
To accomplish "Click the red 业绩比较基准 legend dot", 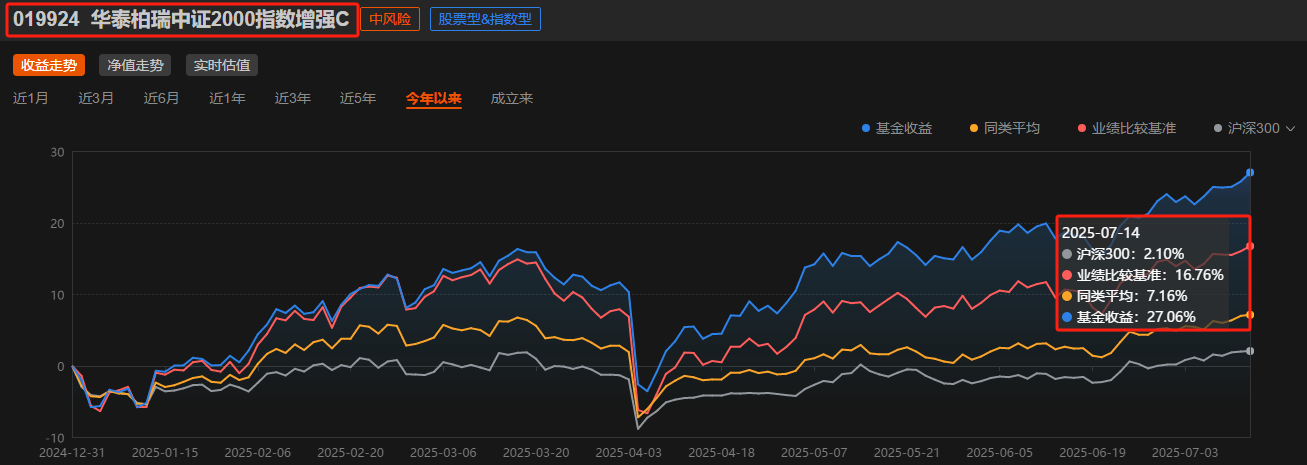I will (1083, 129).
